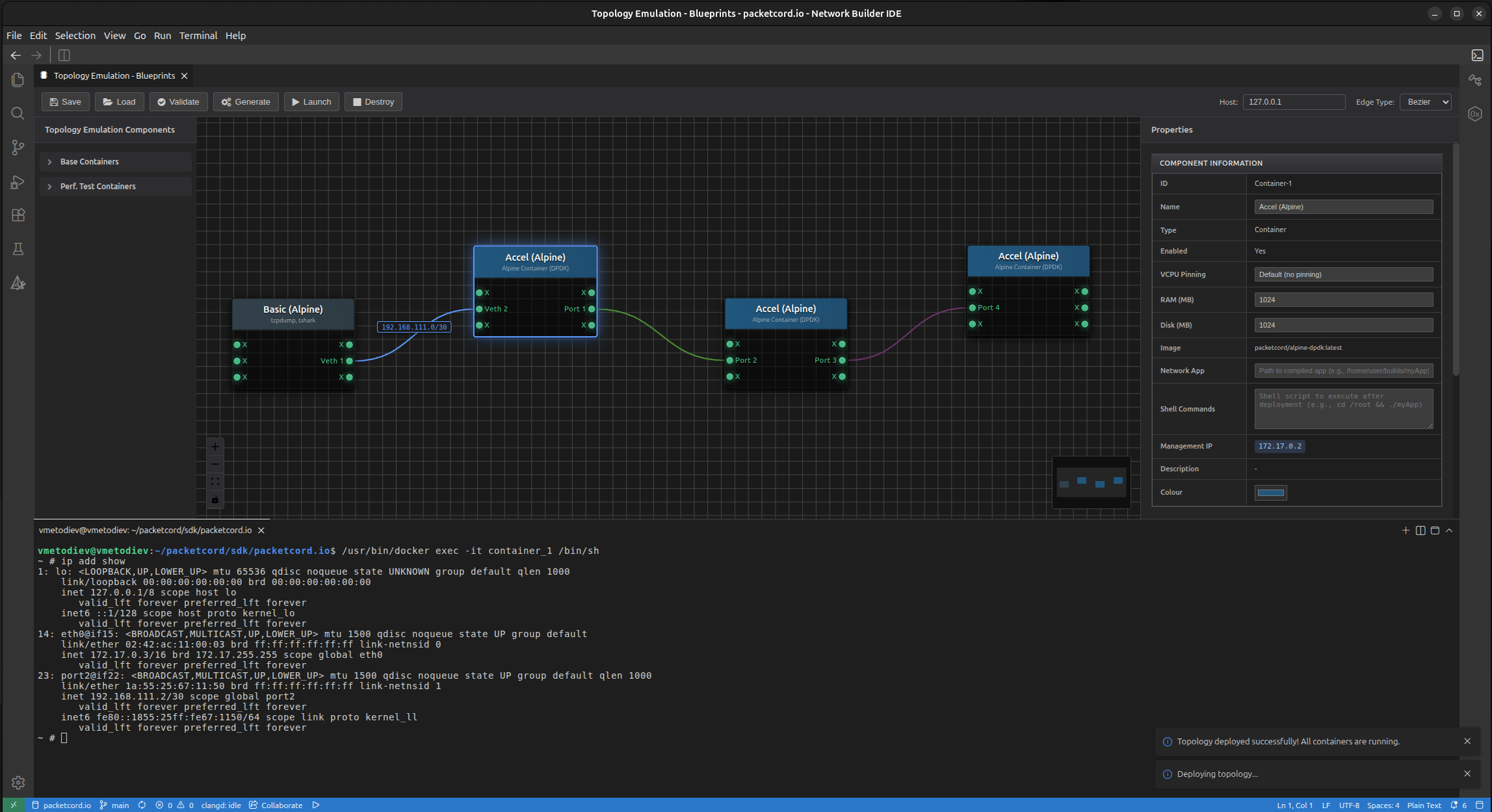Open the Terminal menu
Image resolution: width=1492 pixels, height=812 pixels.
click(198, 36)
